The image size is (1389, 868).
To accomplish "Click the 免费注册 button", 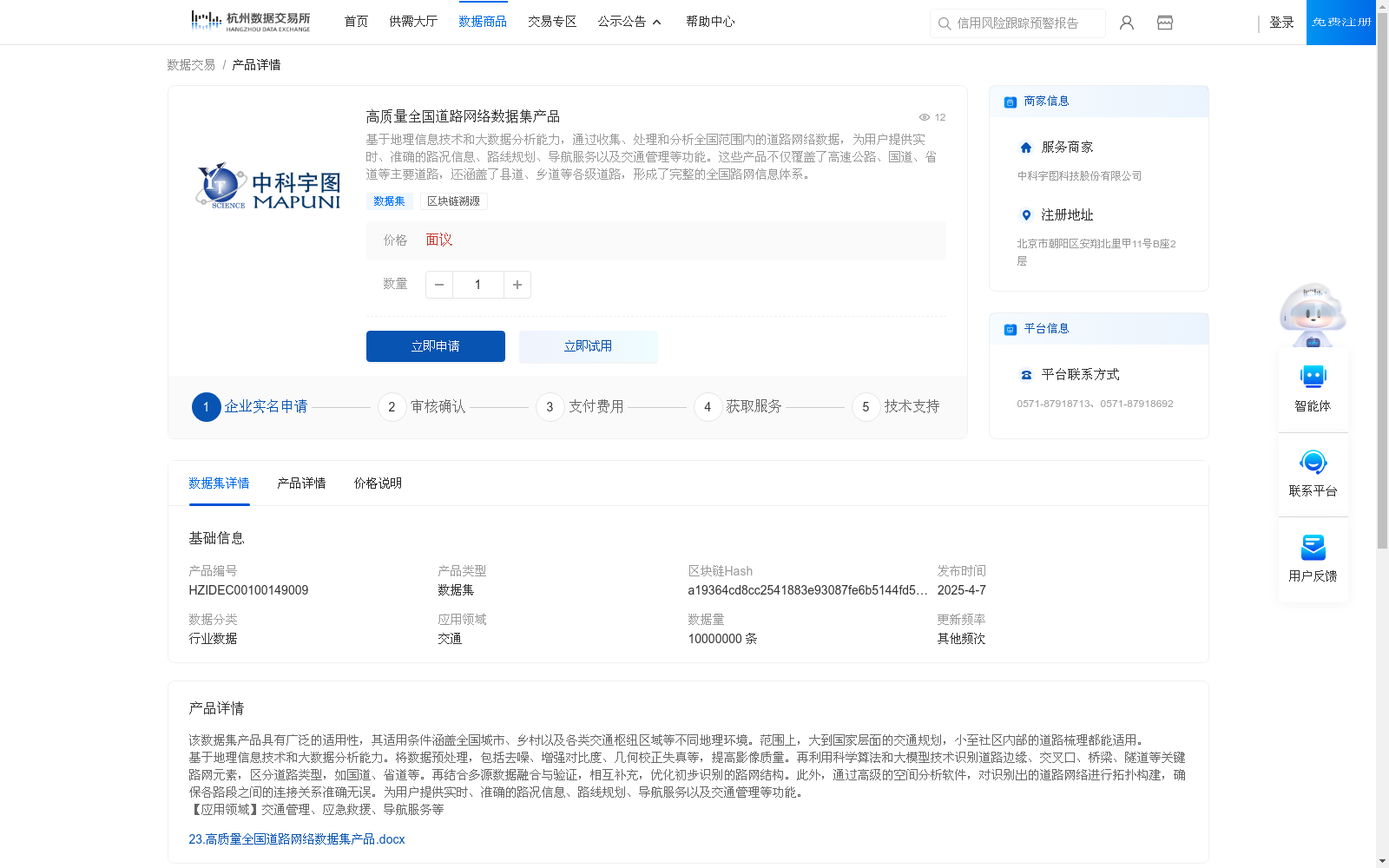I will tap(1341, 23).
